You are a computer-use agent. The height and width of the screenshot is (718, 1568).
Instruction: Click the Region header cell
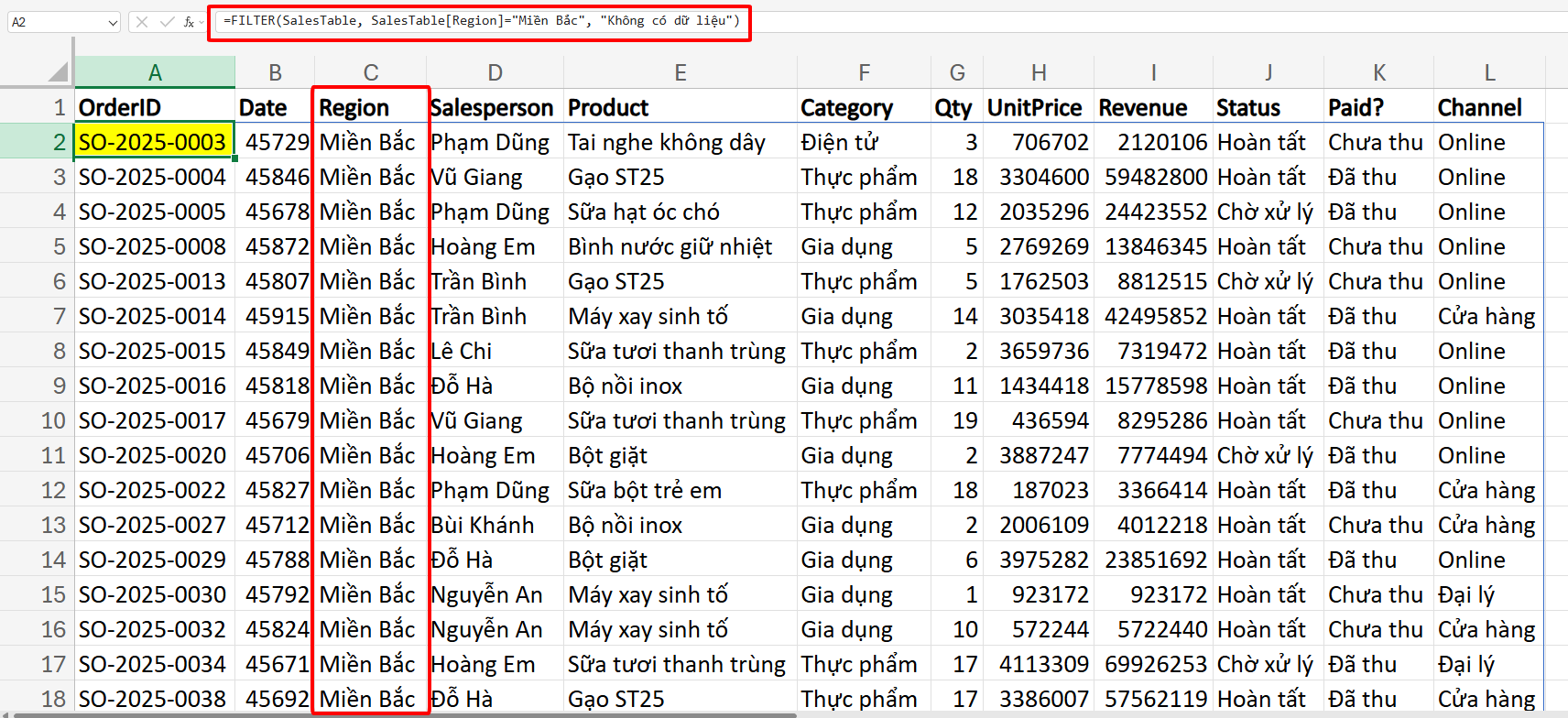[x=371, y=107]
